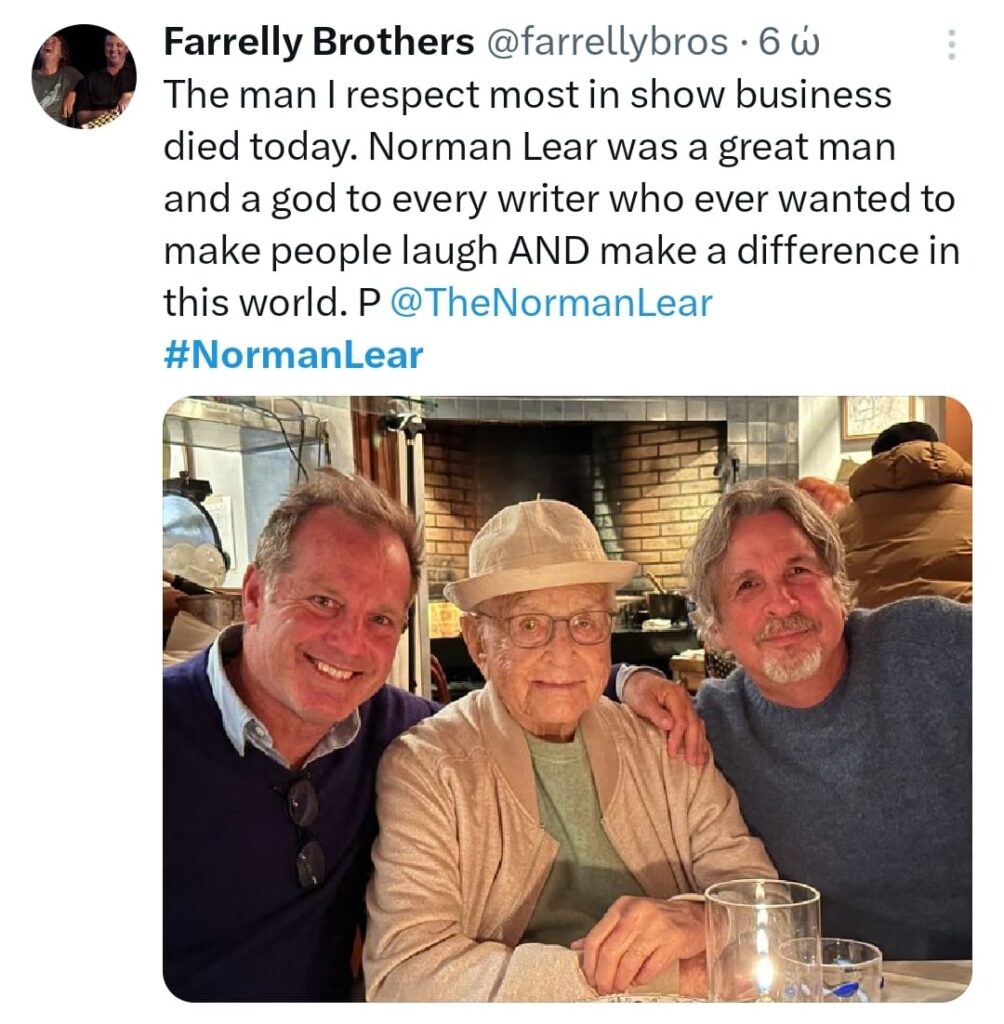Image resolution: width=1004 pixels, height=1024 pixels.
Task: Open the attached photo of three men
Action: click(567, 699)
